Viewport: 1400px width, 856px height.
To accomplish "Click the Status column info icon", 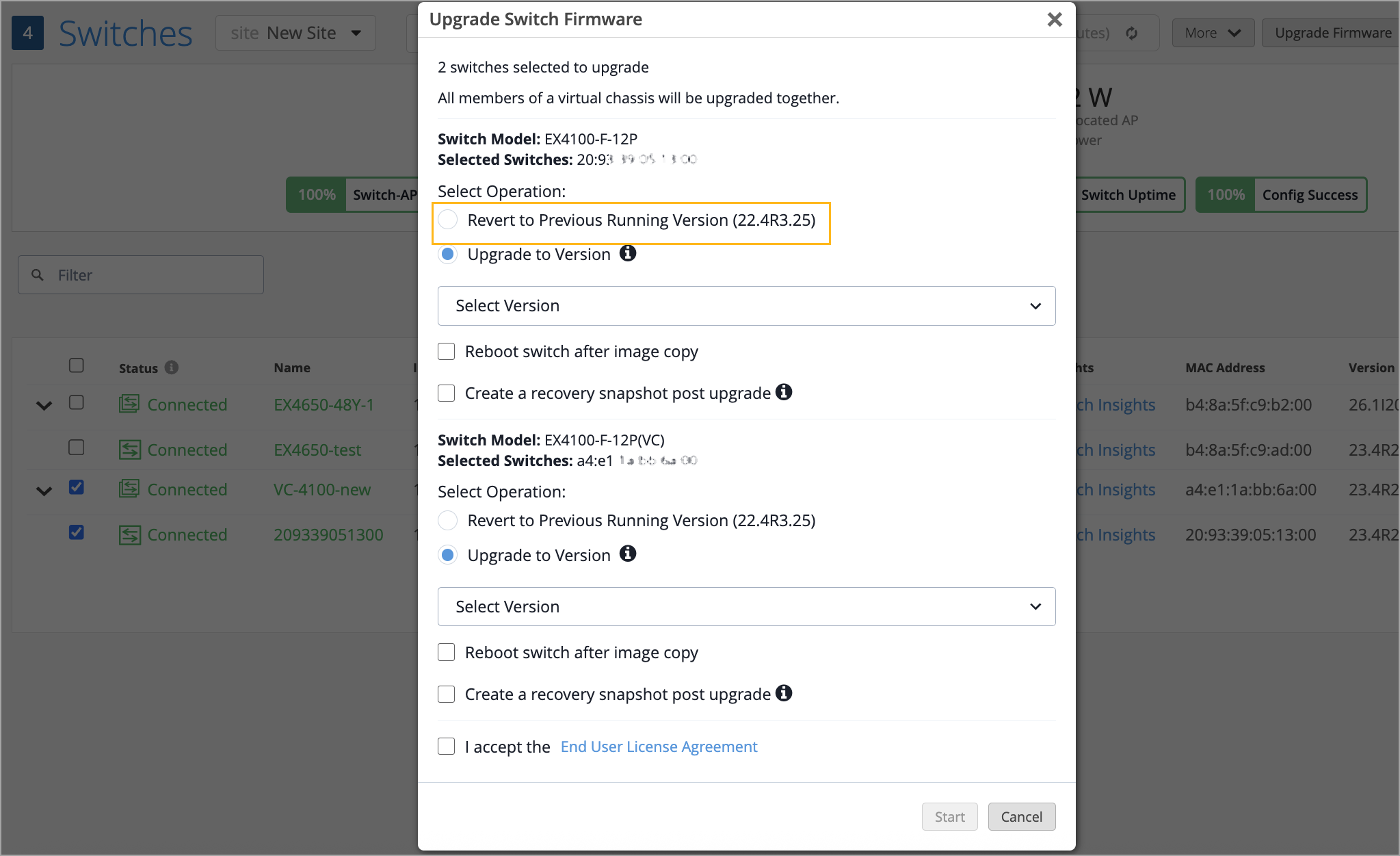I will pyautogui.click(x=172, y=367).
